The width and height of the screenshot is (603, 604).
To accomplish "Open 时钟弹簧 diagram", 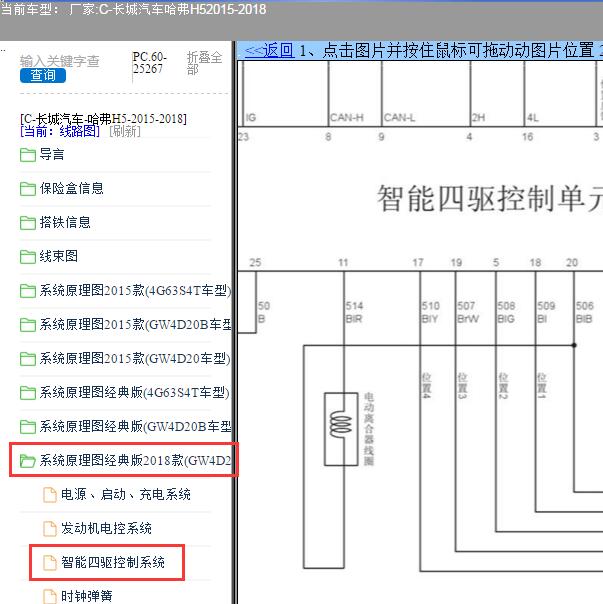I will point(87,596).
